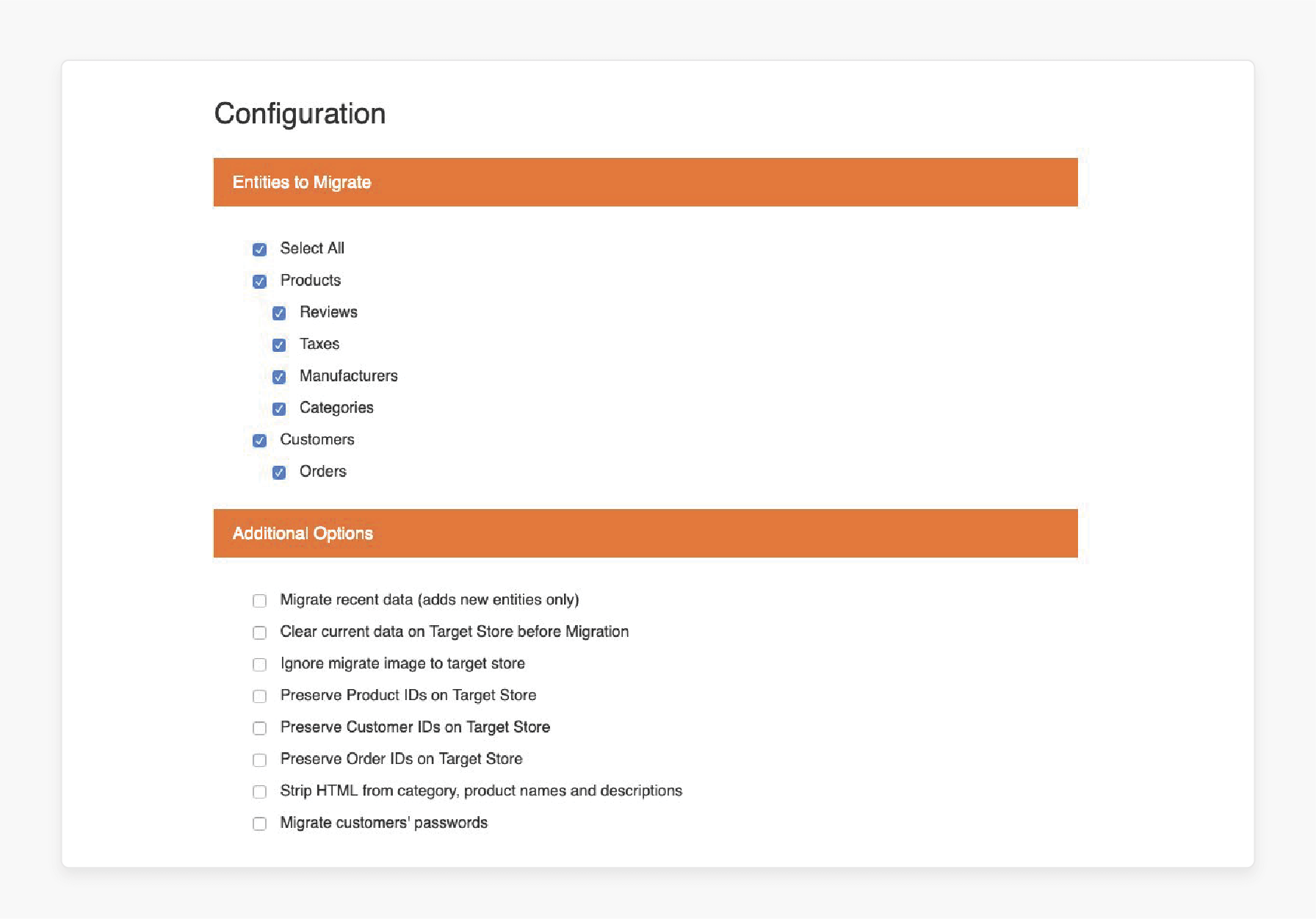1316x919 pixels.
Task: Click the Reviews label text
Action: point(328,312)
